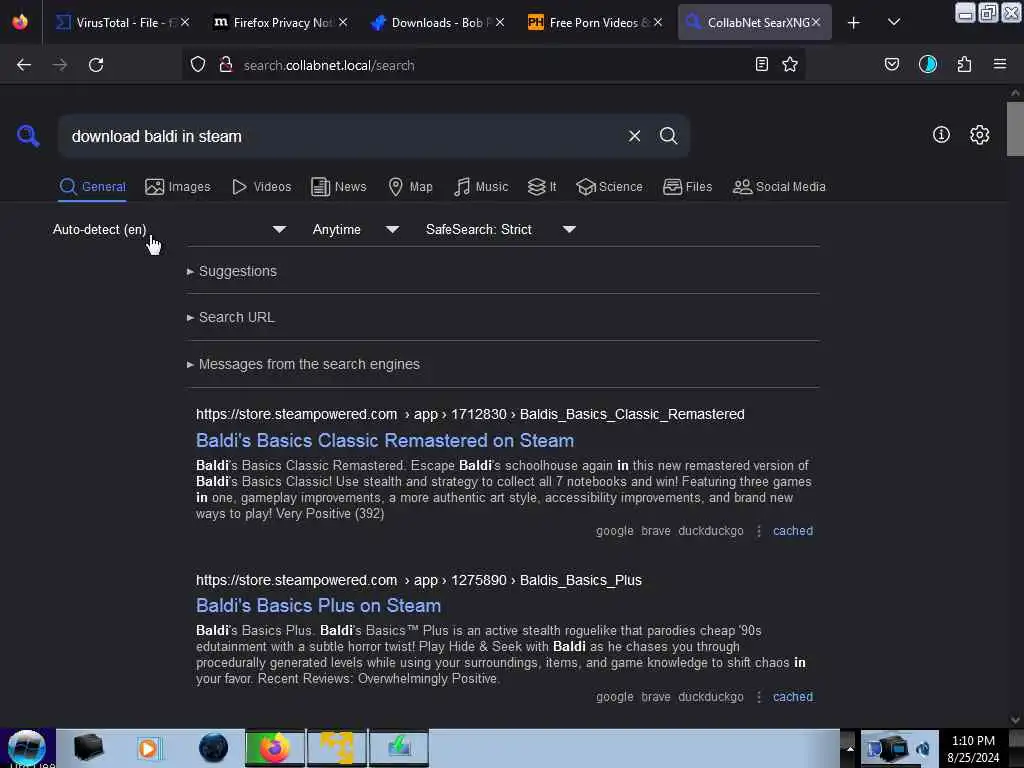Switch to the It category
Screen dimensions: 1024x768
[541, 187]
